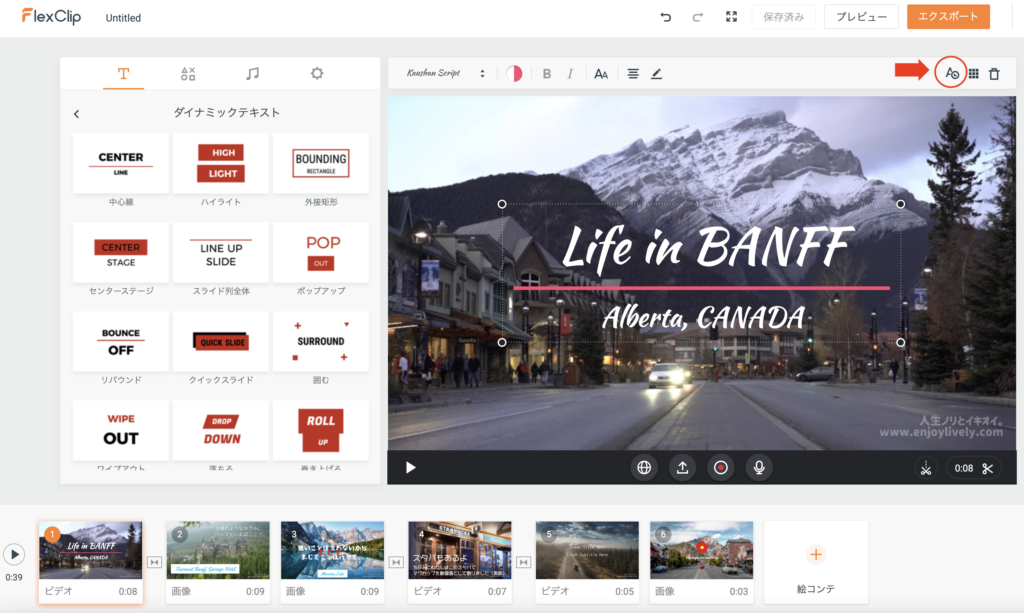The image size is (1024, 613).
Task: Delete the selected text with trash icon
Action: 994,74
